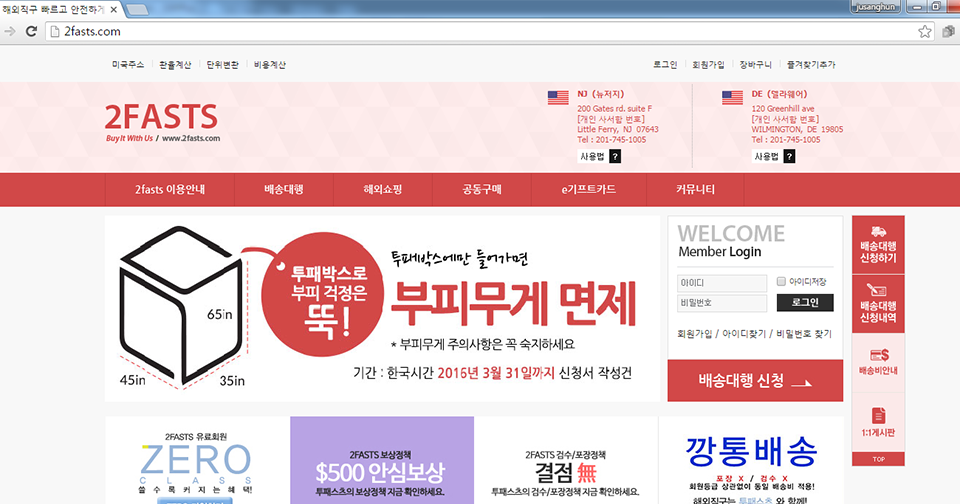The height and width of the screenshot is (504, 960).
Task: Click the 회원가입 link in the top bar
Action: pos(708,64)
